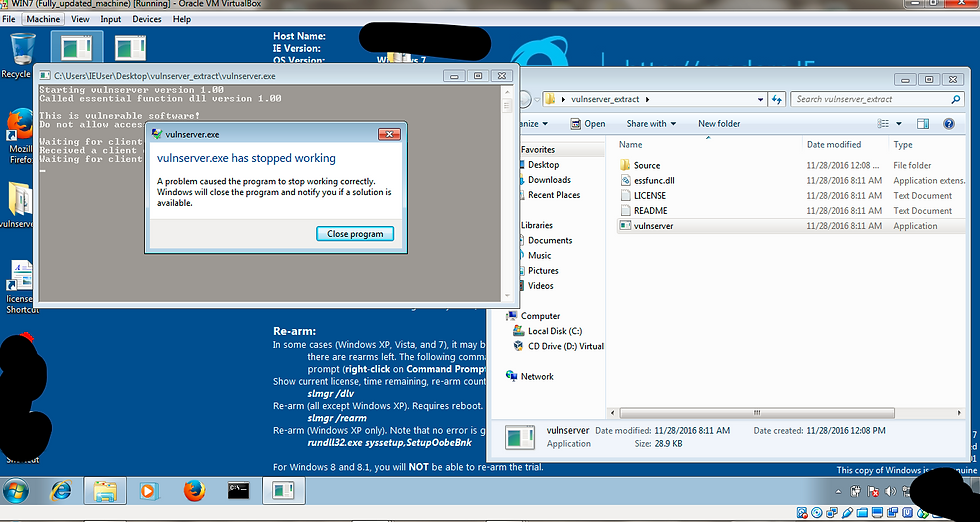This screenshot has height=522, width=980.
Task: Open the VirtualBox Devices menu
Action: click(147, 19)
